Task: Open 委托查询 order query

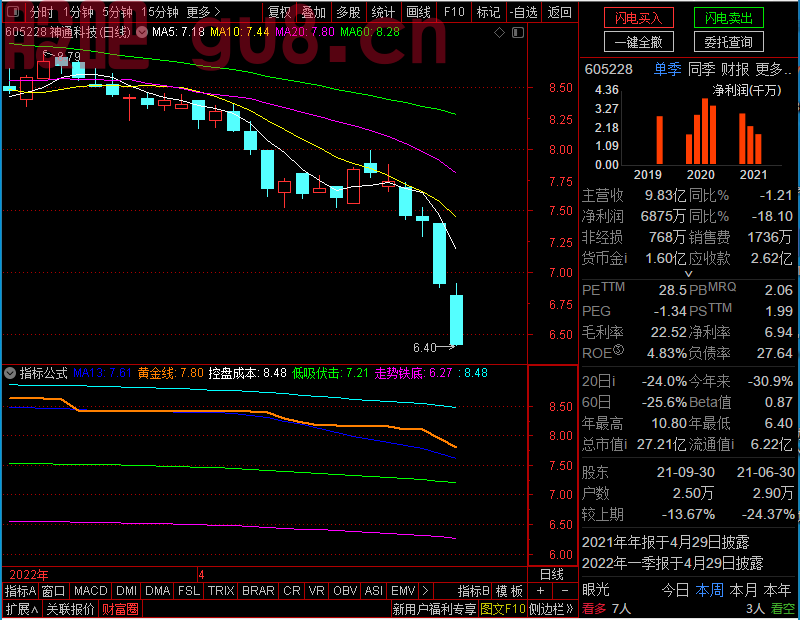Action: (729, 42)
